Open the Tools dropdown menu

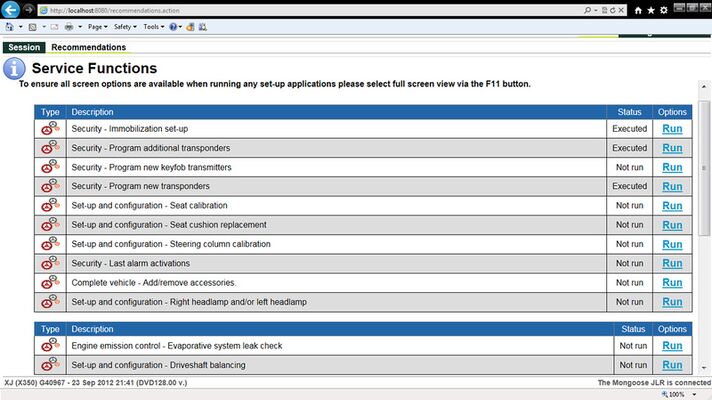click(153, 27)
